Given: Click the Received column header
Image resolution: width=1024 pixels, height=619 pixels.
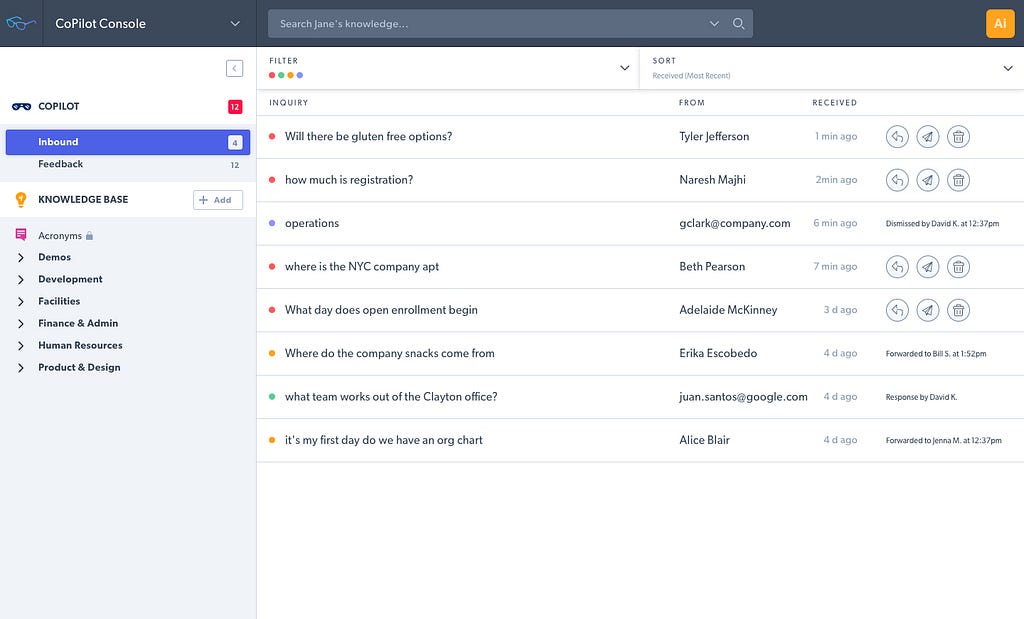Looking at the screenshot, I should click(835, 103).
